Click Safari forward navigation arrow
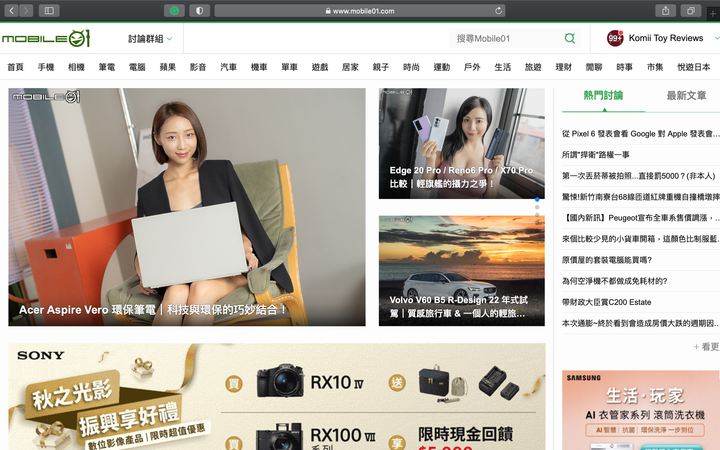 tap(26, 11)
